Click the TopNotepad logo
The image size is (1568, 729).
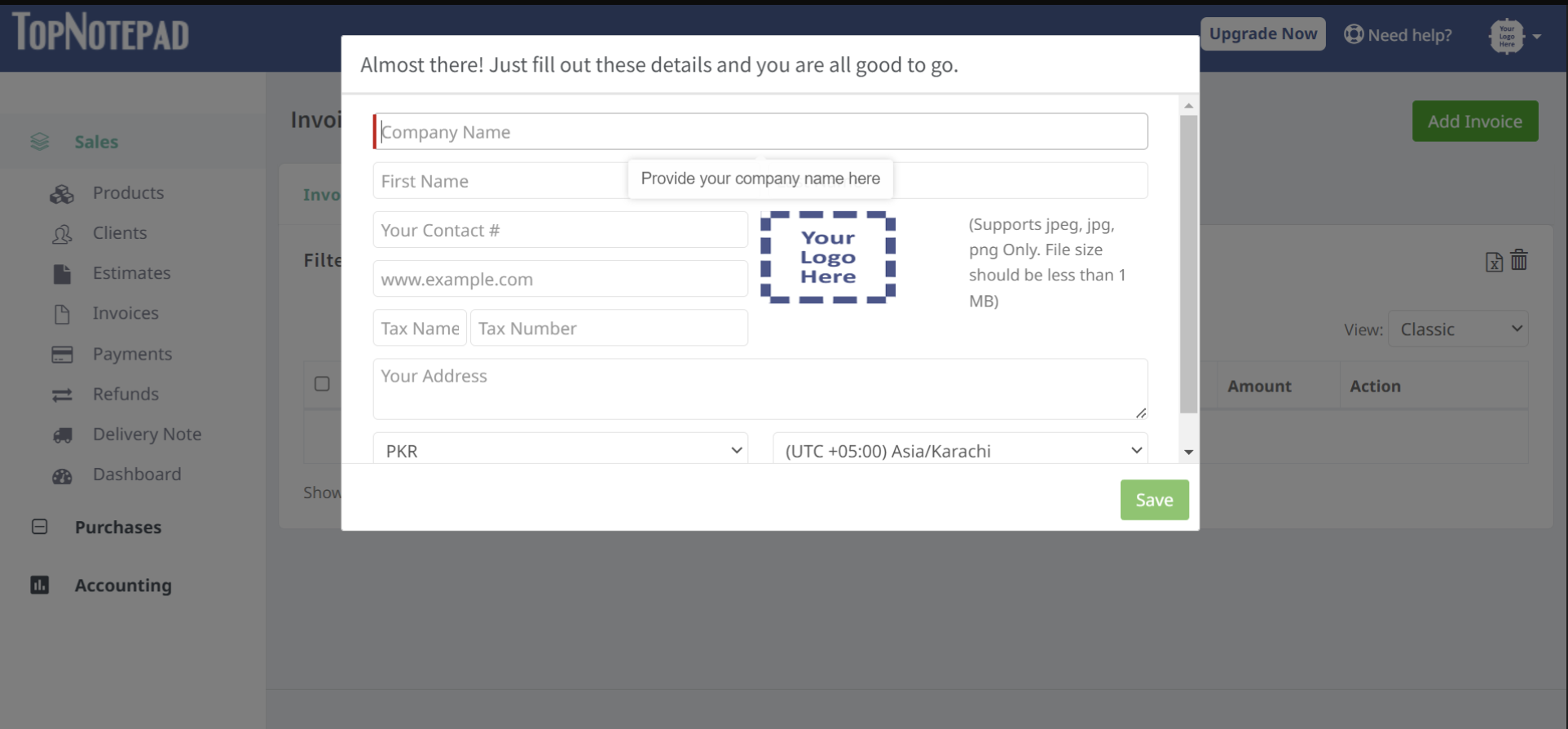pyautogui.click(x=101, y=33)
